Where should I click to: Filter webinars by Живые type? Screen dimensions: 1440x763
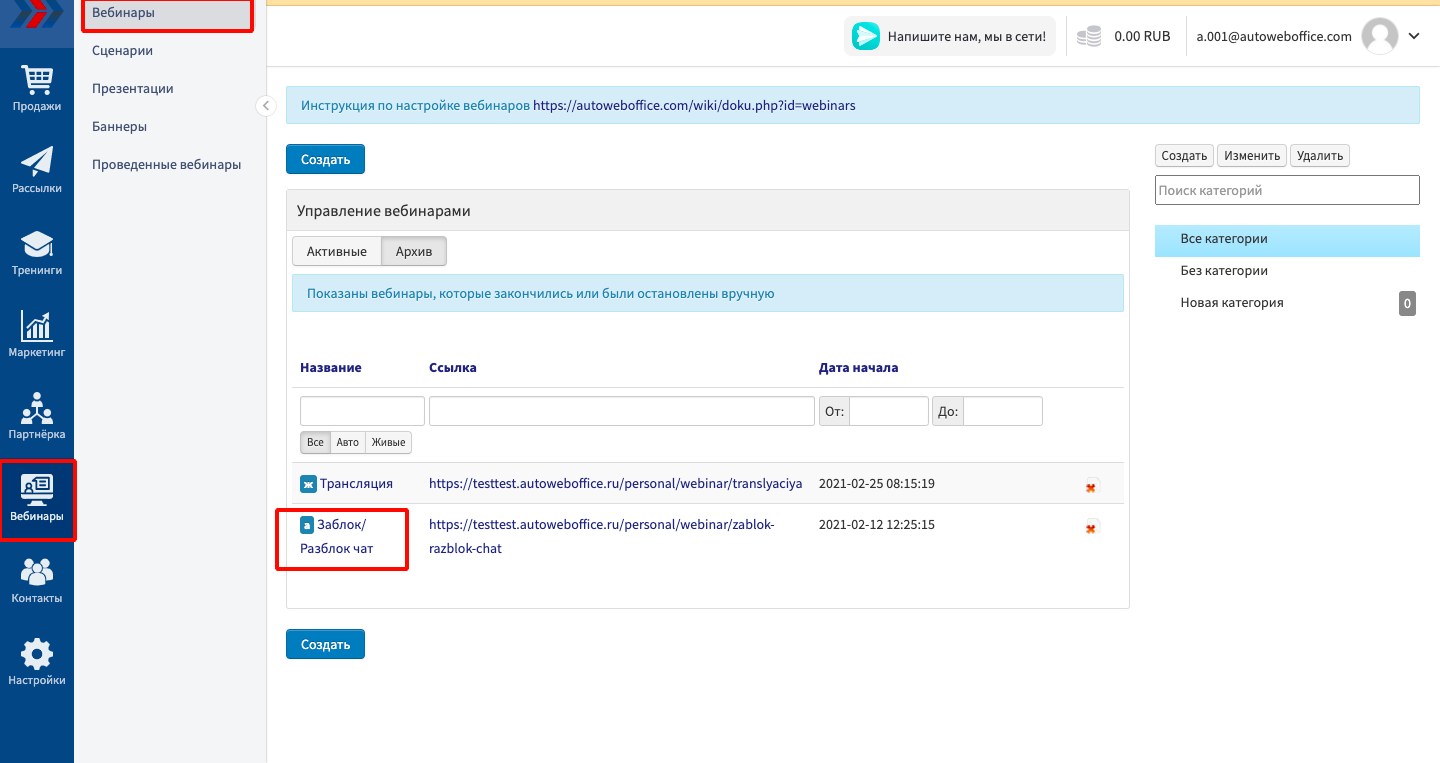[x=388, y=442]
